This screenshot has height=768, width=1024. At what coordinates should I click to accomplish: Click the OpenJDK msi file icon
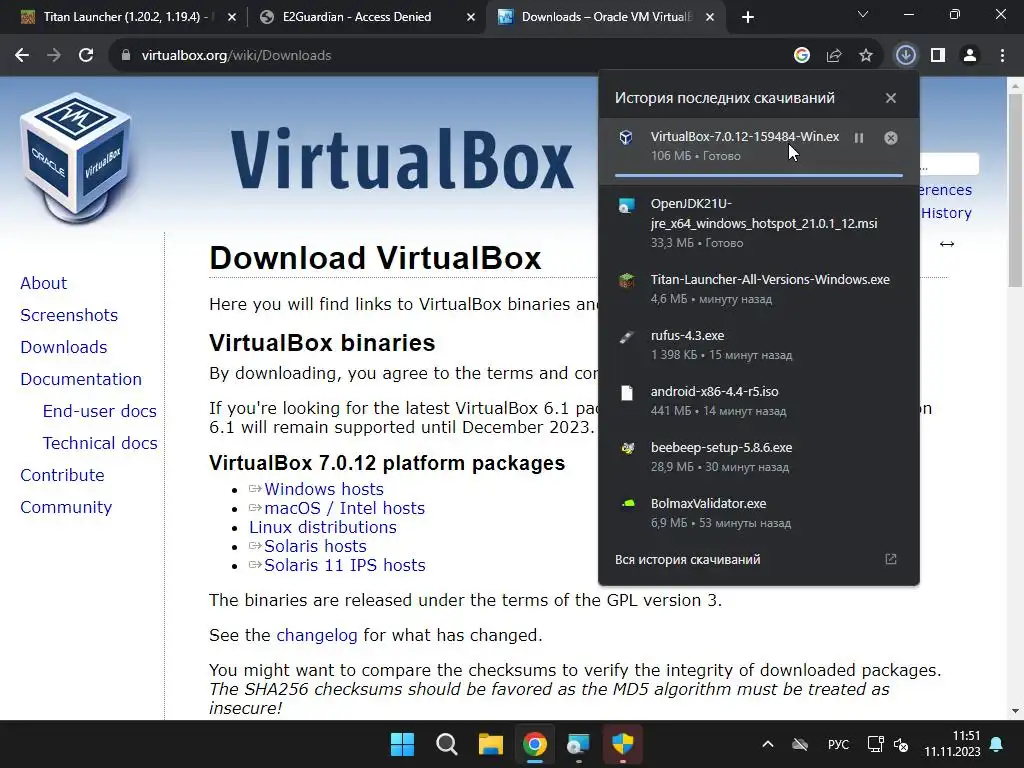(627, 206)
